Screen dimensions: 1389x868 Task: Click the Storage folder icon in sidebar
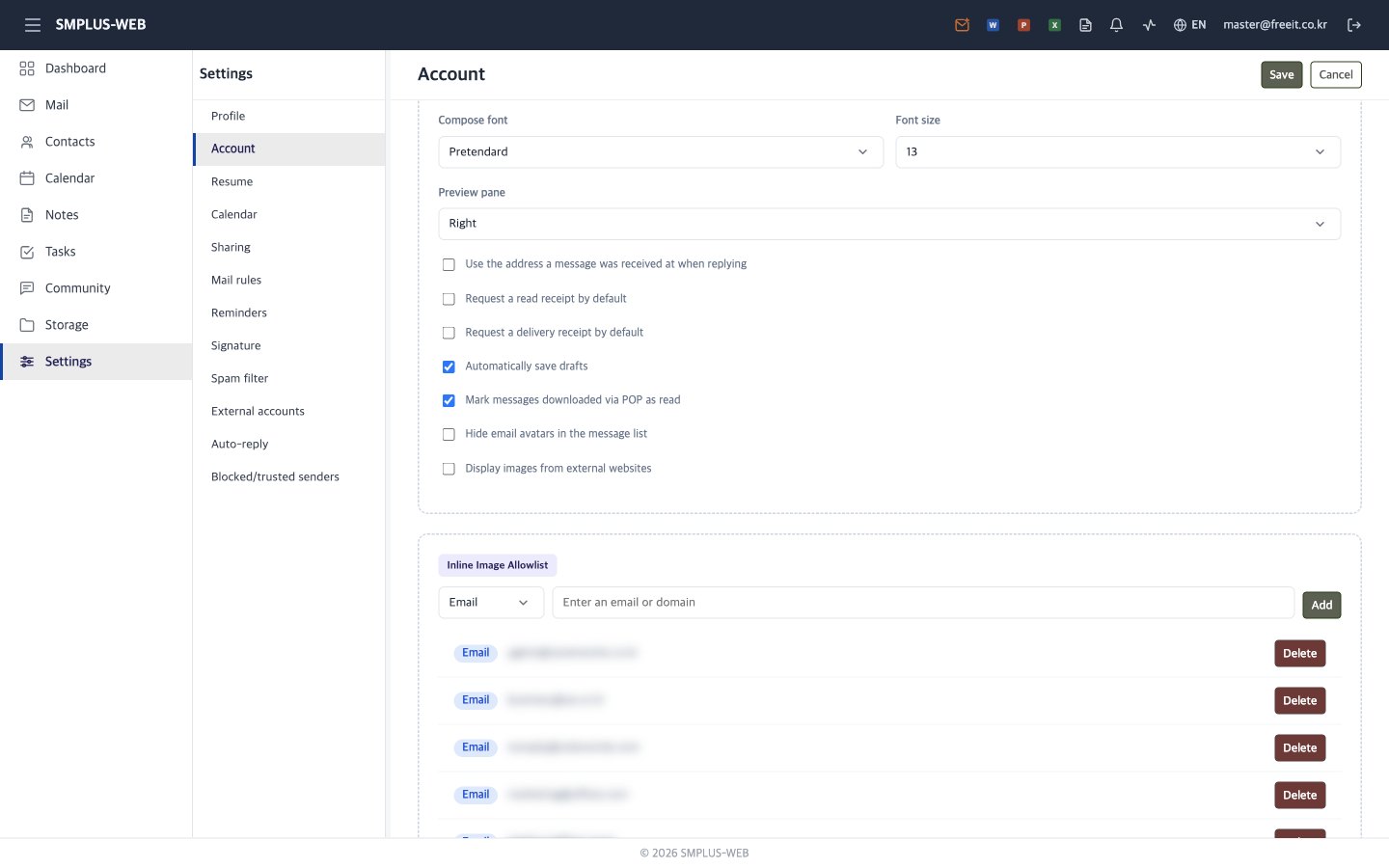(x=27, y=325)
